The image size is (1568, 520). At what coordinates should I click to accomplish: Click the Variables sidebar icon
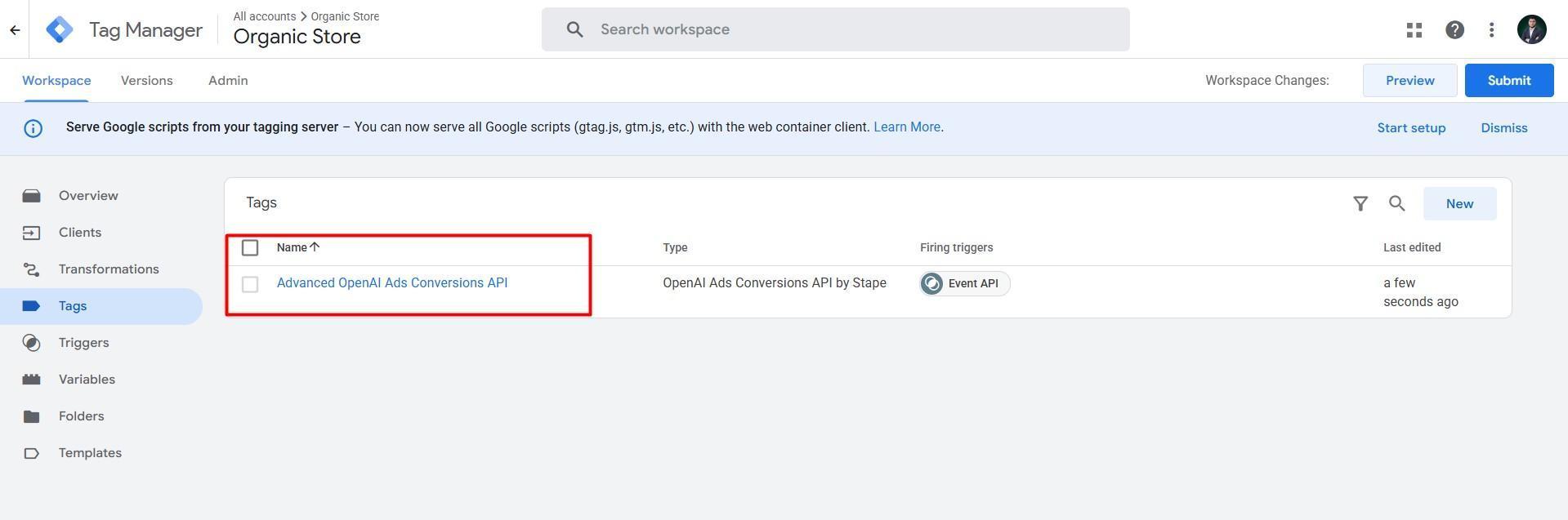click(x=31, y=380)
